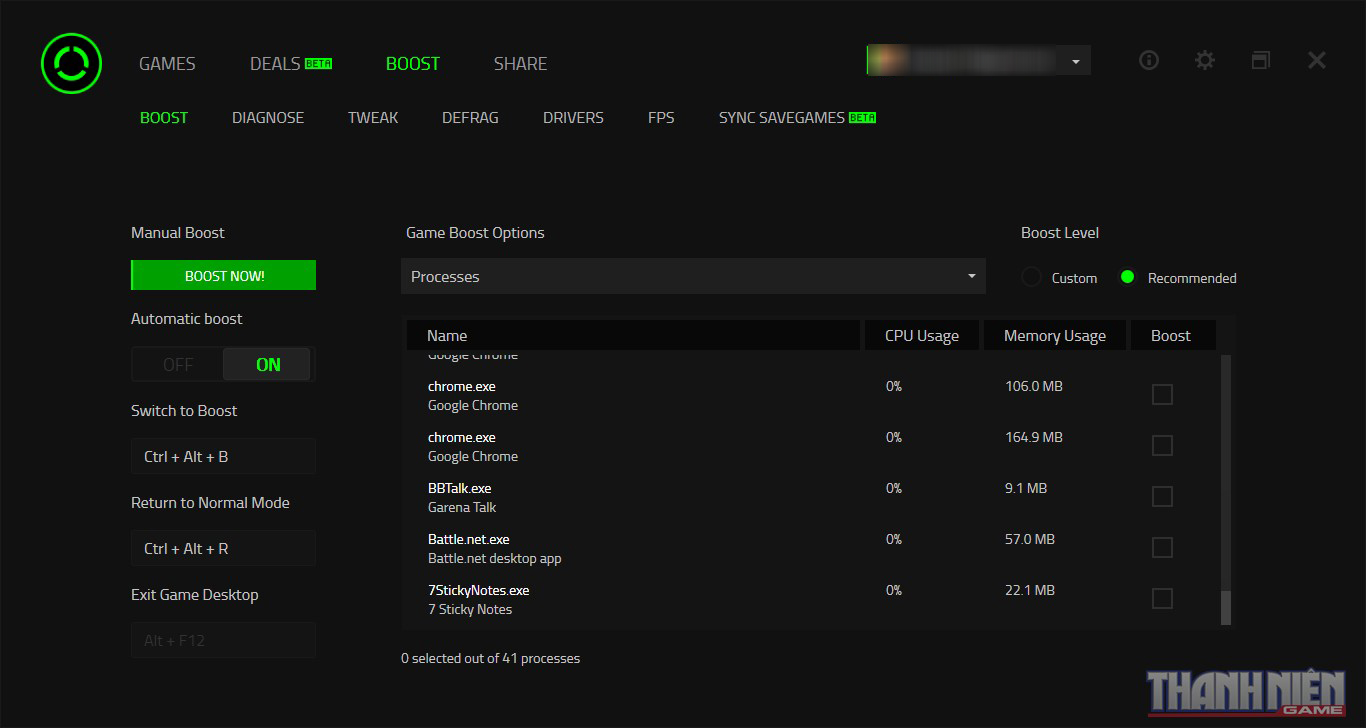Switch to the DRIVERS sub-tab

click(x=573, y=117)
